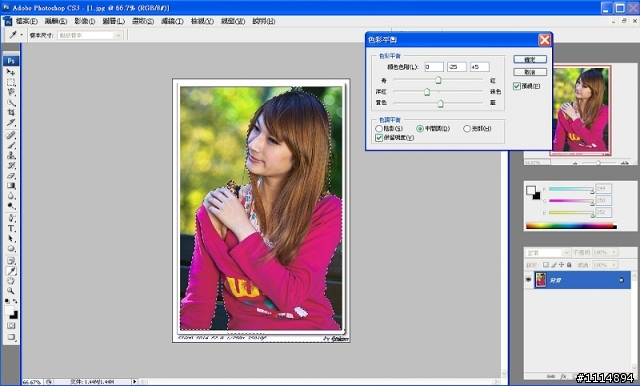
Task: Open the status bar info arrow
Action: 135,382
